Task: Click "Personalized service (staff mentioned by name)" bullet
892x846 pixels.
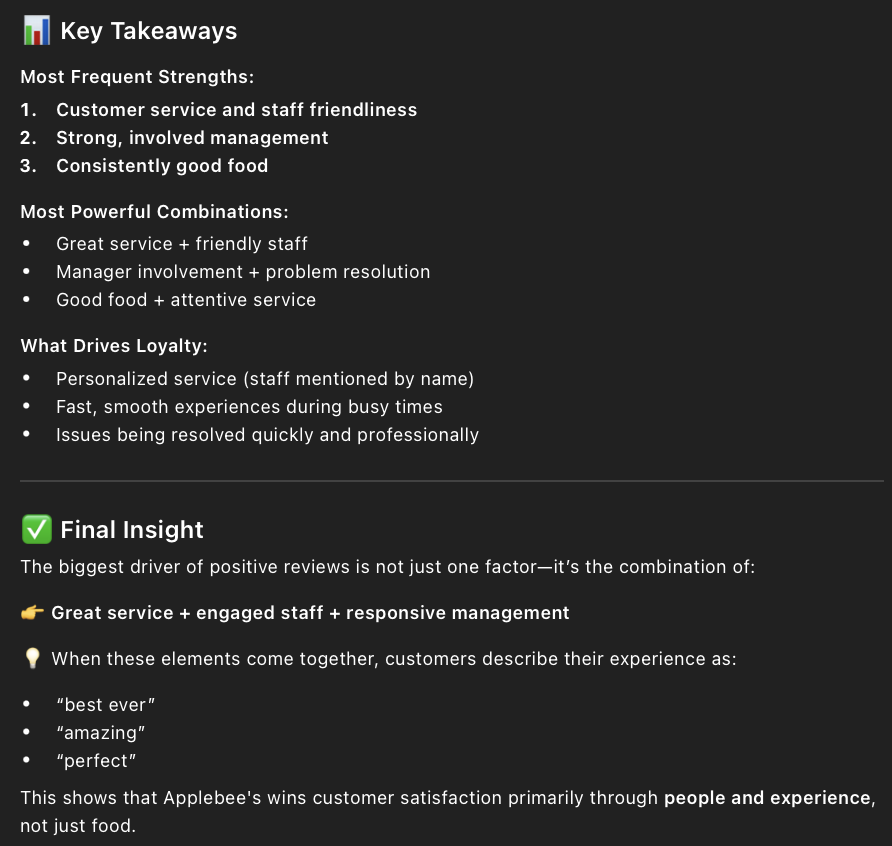Action: point(265,379)
